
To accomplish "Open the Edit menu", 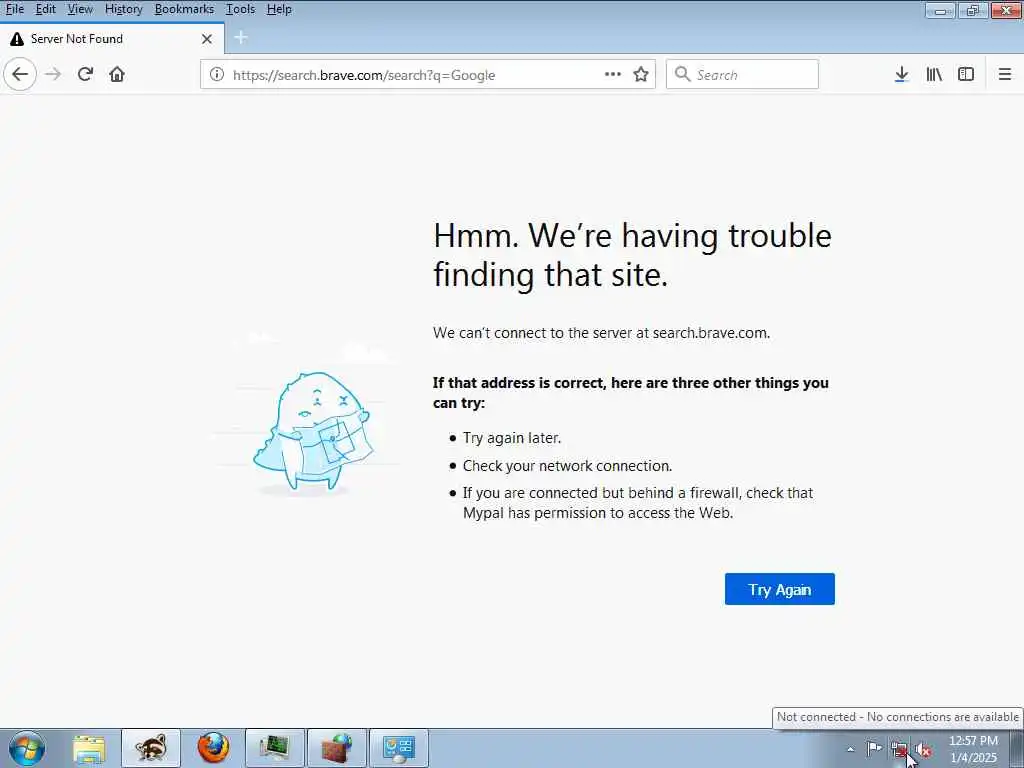I will tap(45, 9).
